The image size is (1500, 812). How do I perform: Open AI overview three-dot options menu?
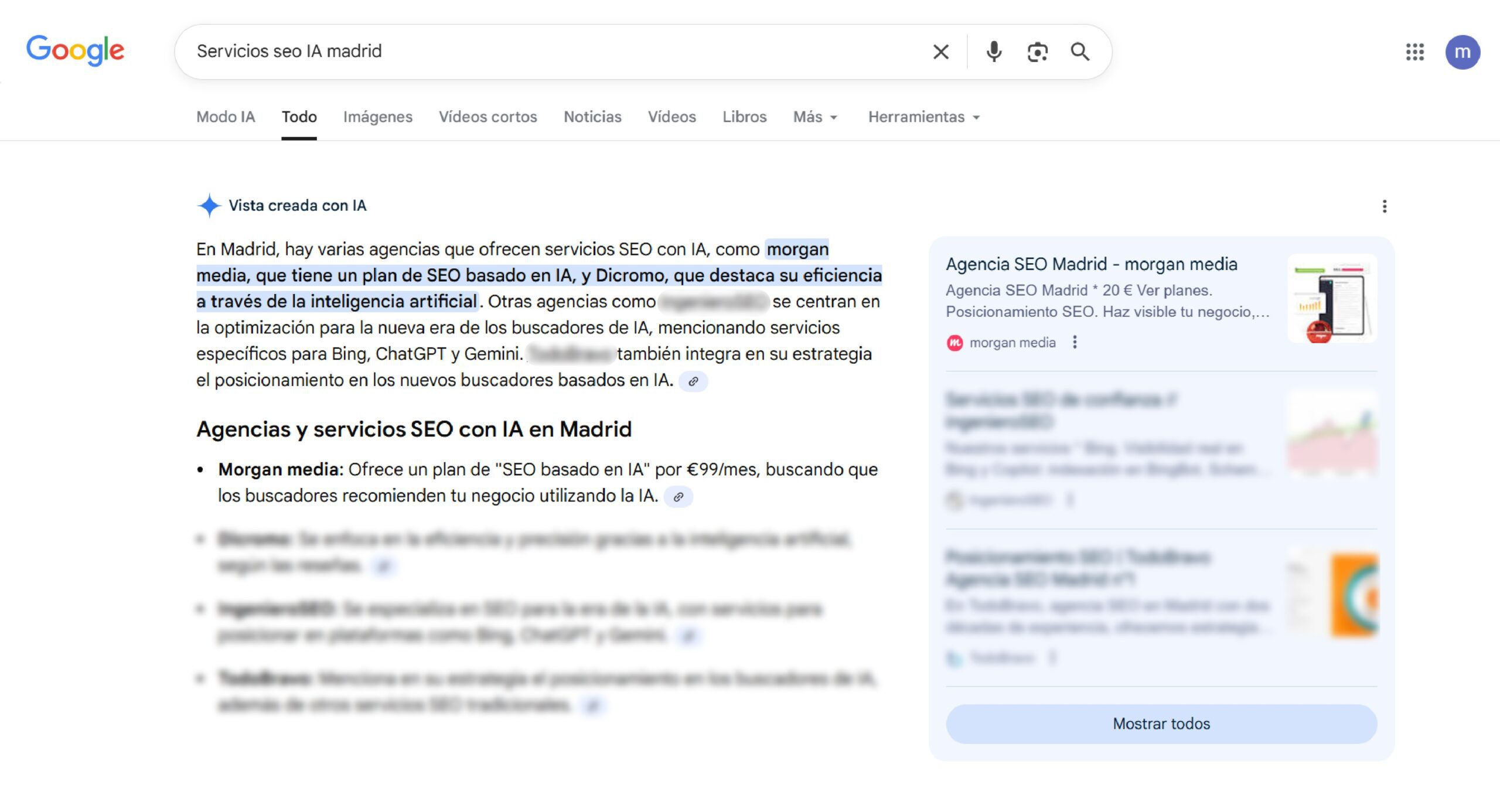click(1385, 206)
